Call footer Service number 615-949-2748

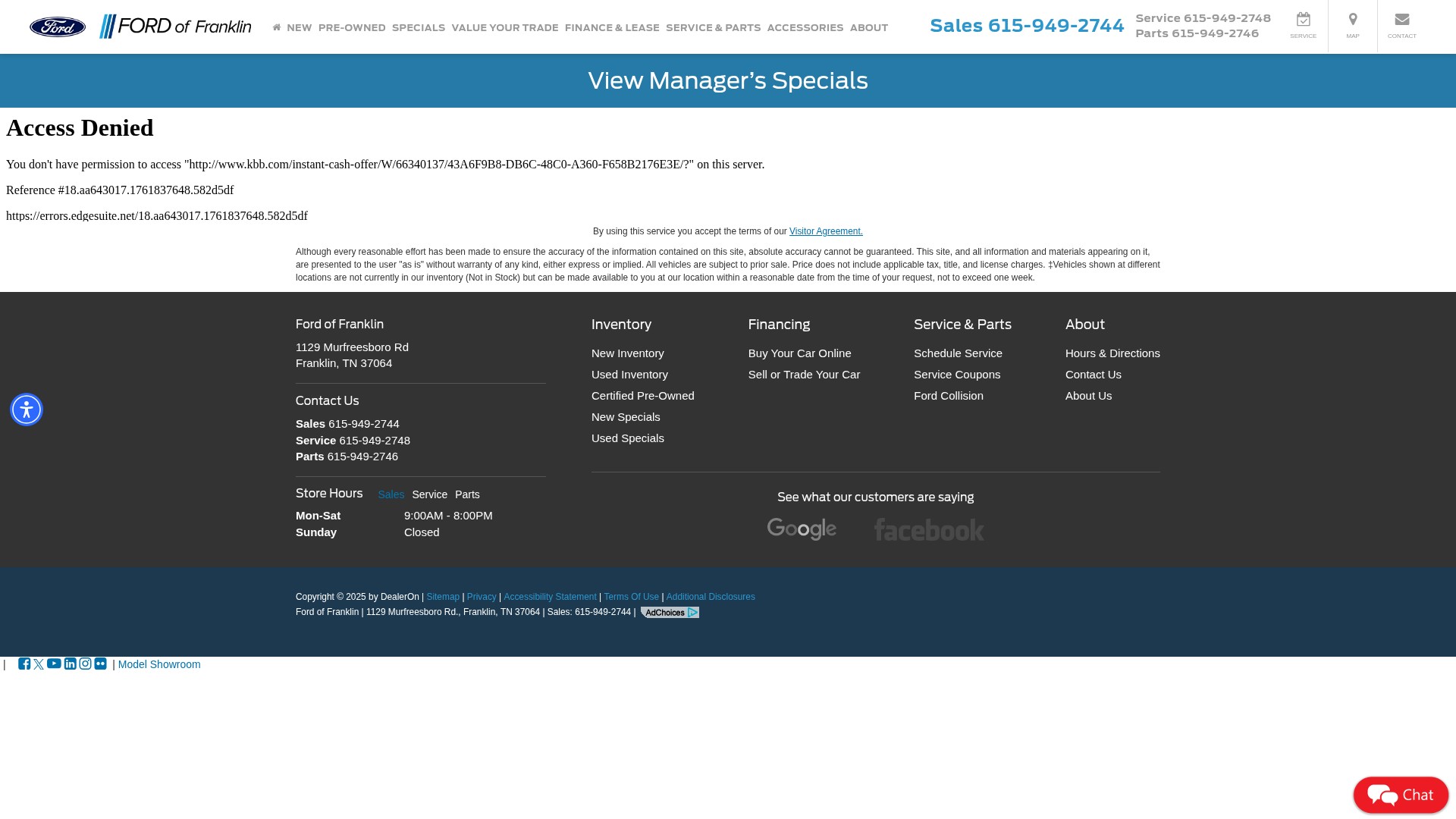click(375, 441)
